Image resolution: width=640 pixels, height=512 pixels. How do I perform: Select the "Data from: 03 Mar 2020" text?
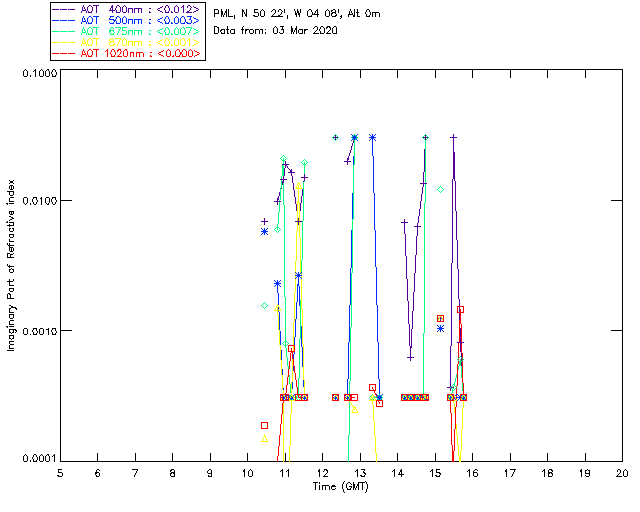277,31
